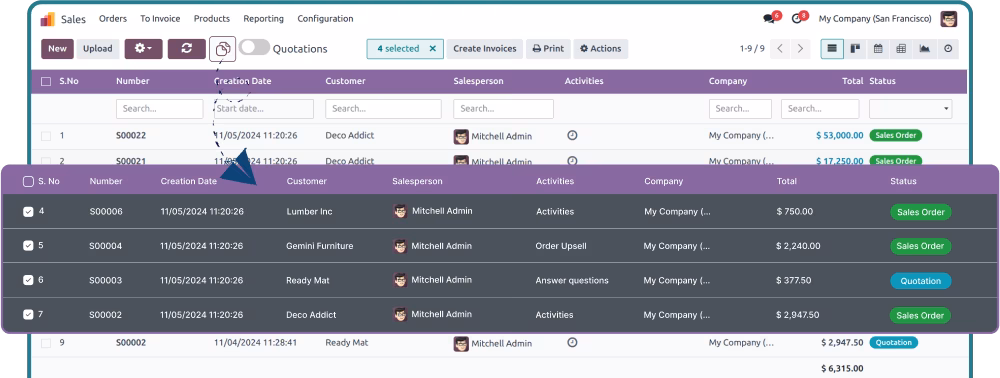Switch to activity view clock icon

click(948, 48)
